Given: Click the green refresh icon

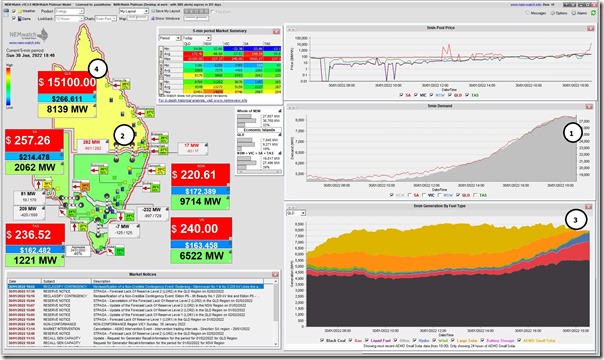Looking at the screenshot, I should (x=594, y=13).
